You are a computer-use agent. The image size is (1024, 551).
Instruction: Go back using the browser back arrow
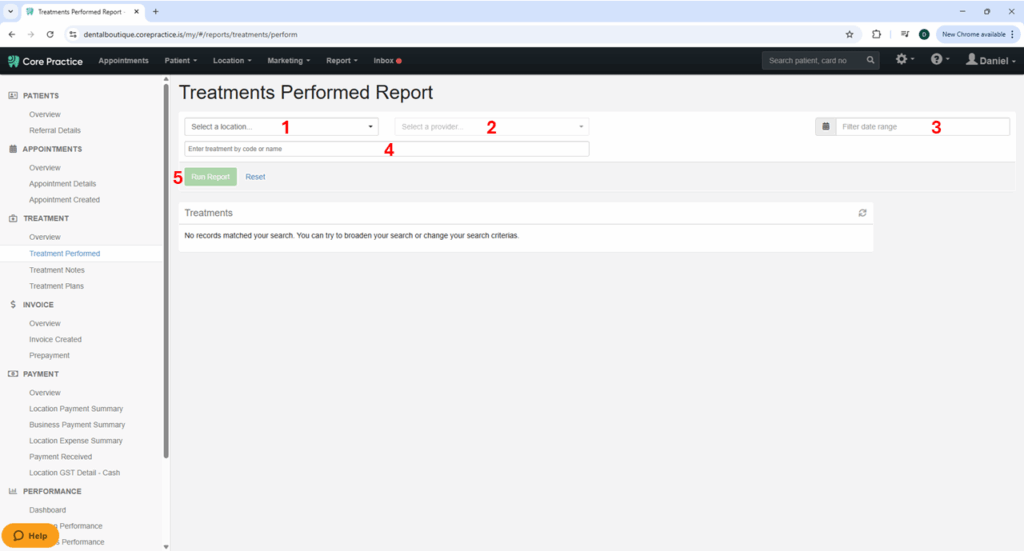pos(12,35)
